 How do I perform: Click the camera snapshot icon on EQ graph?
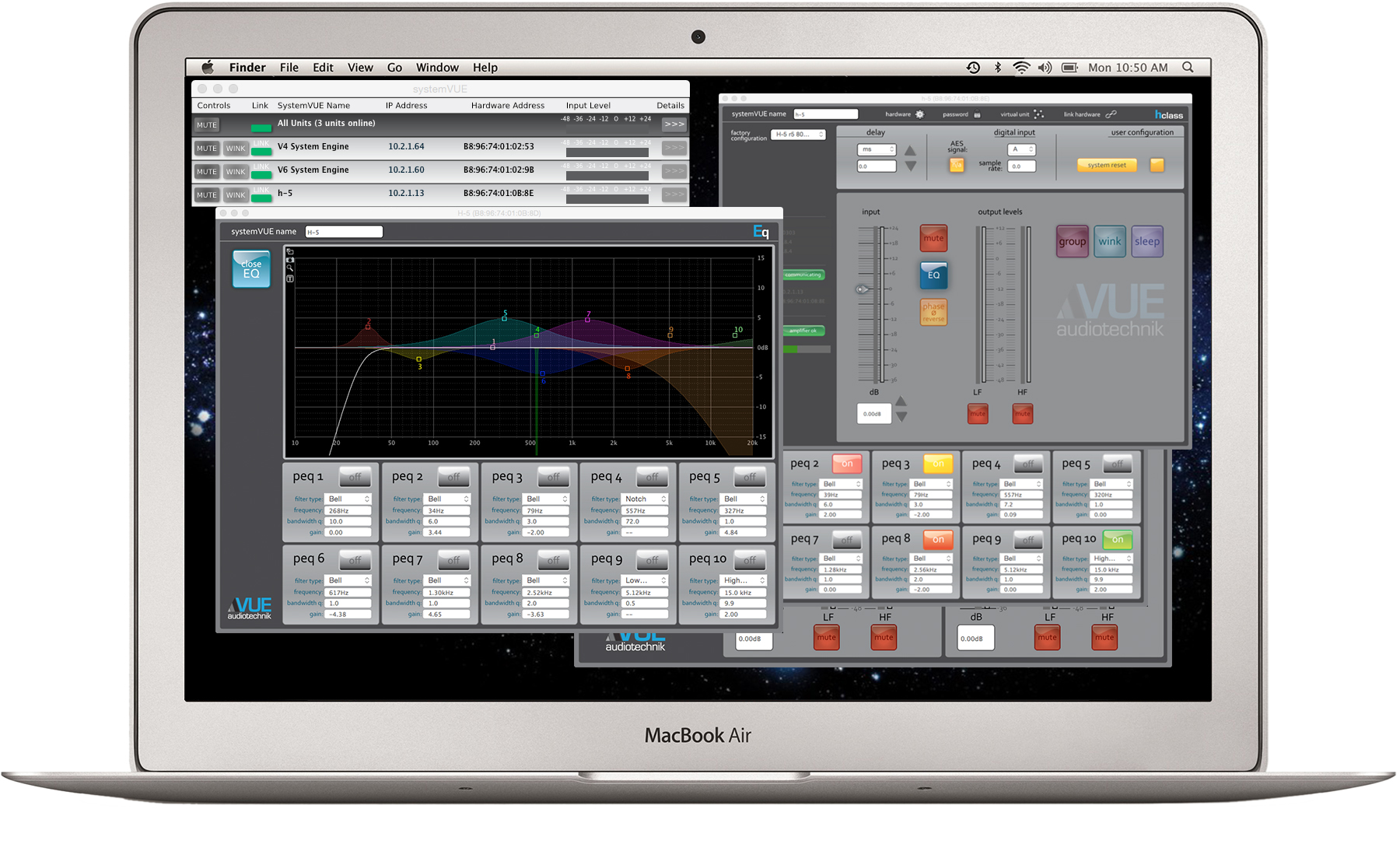[290, 260]
